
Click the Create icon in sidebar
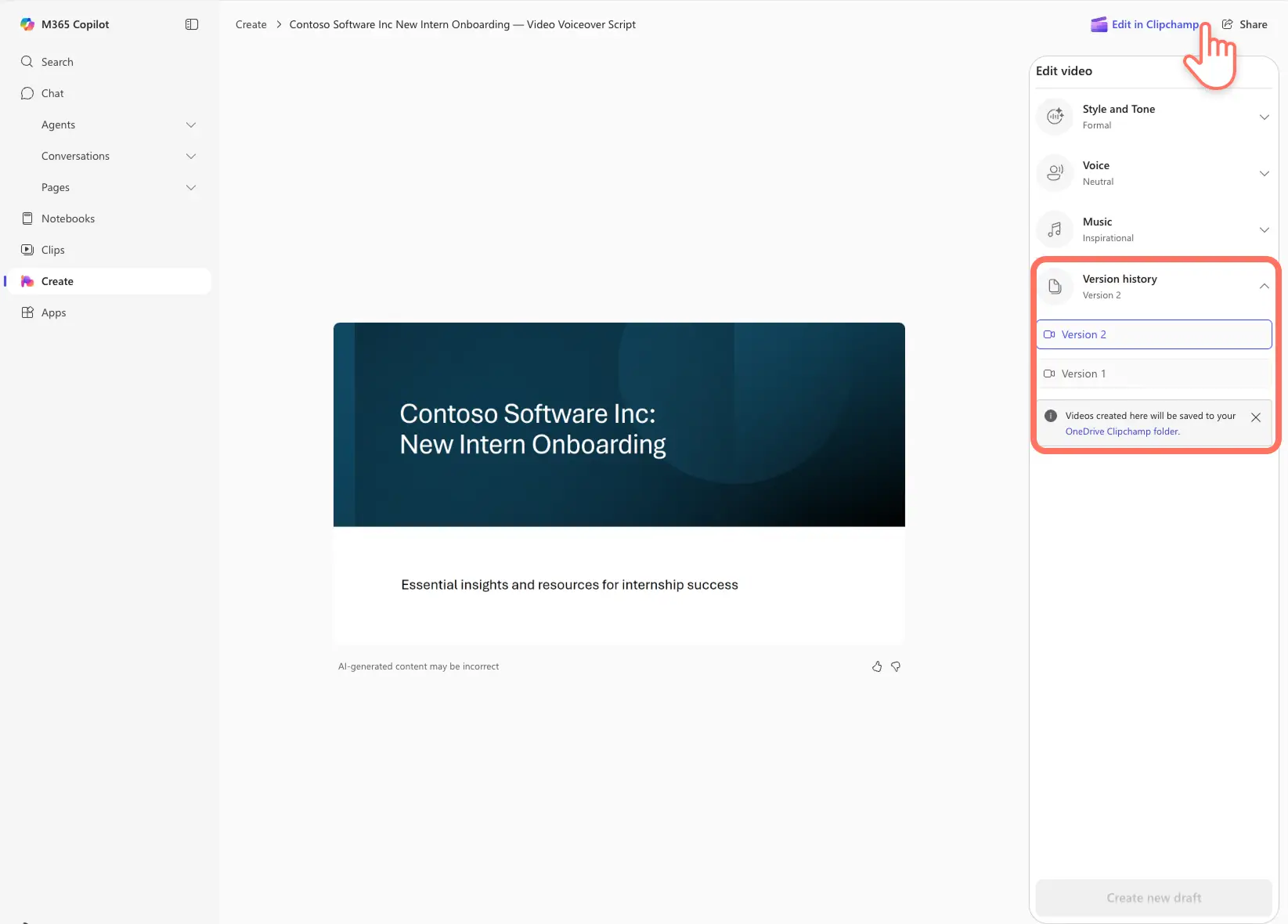click(x=27, y=281)
